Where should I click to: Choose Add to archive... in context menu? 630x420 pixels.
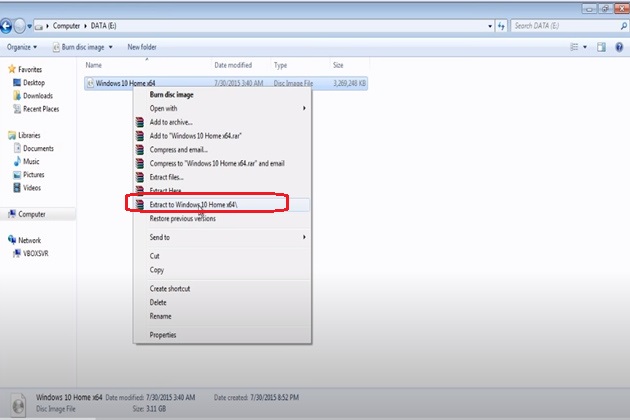point(222,122)
